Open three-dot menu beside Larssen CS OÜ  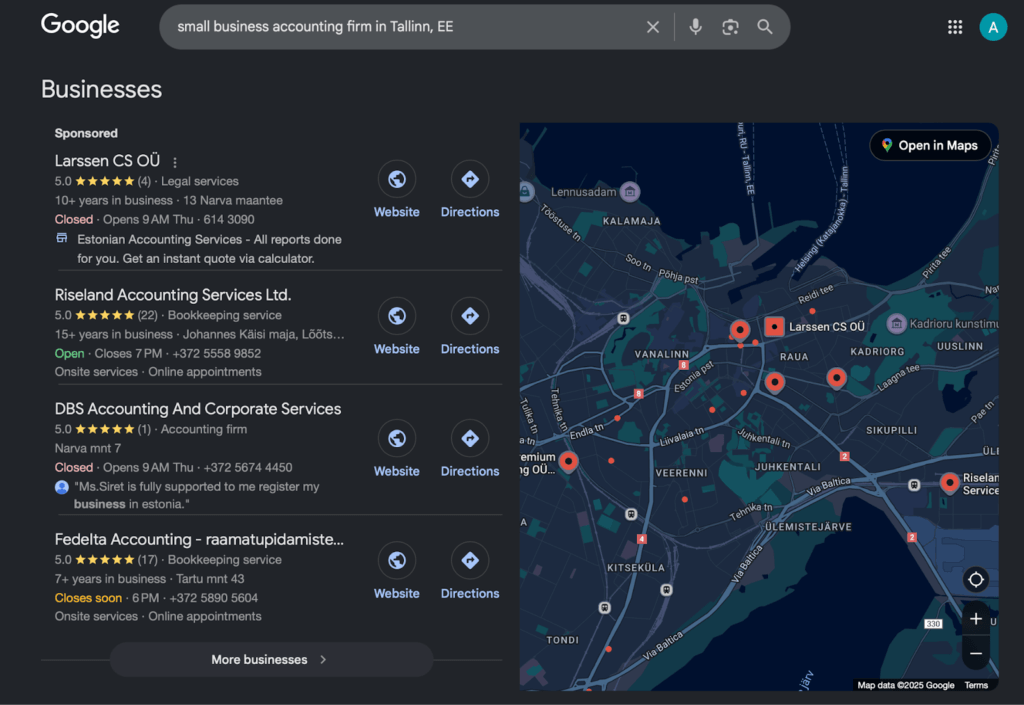pos(175,162)
